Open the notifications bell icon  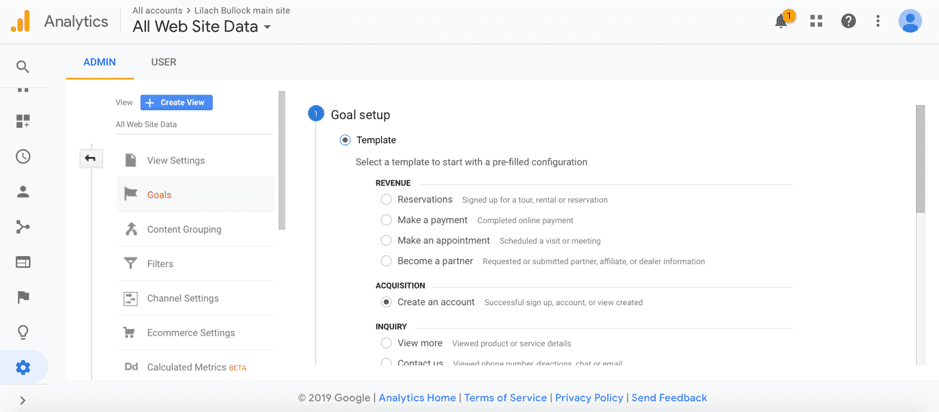(x=782, y=21)
